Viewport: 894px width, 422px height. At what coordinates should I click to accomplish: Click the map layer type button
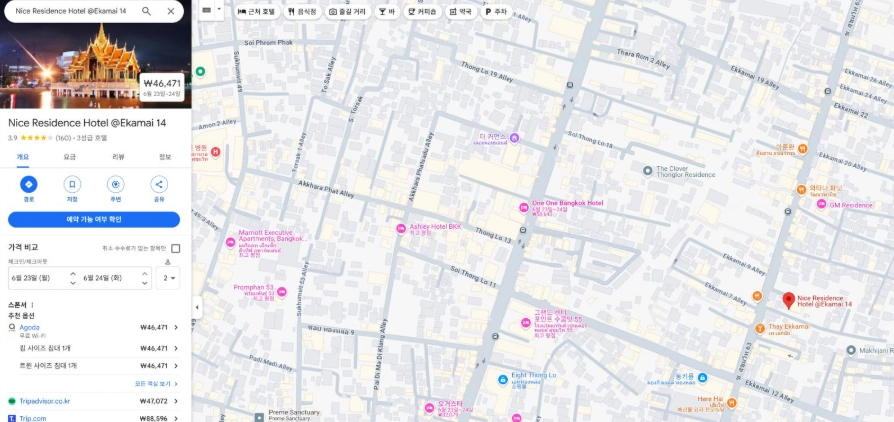tap(206, 10)
